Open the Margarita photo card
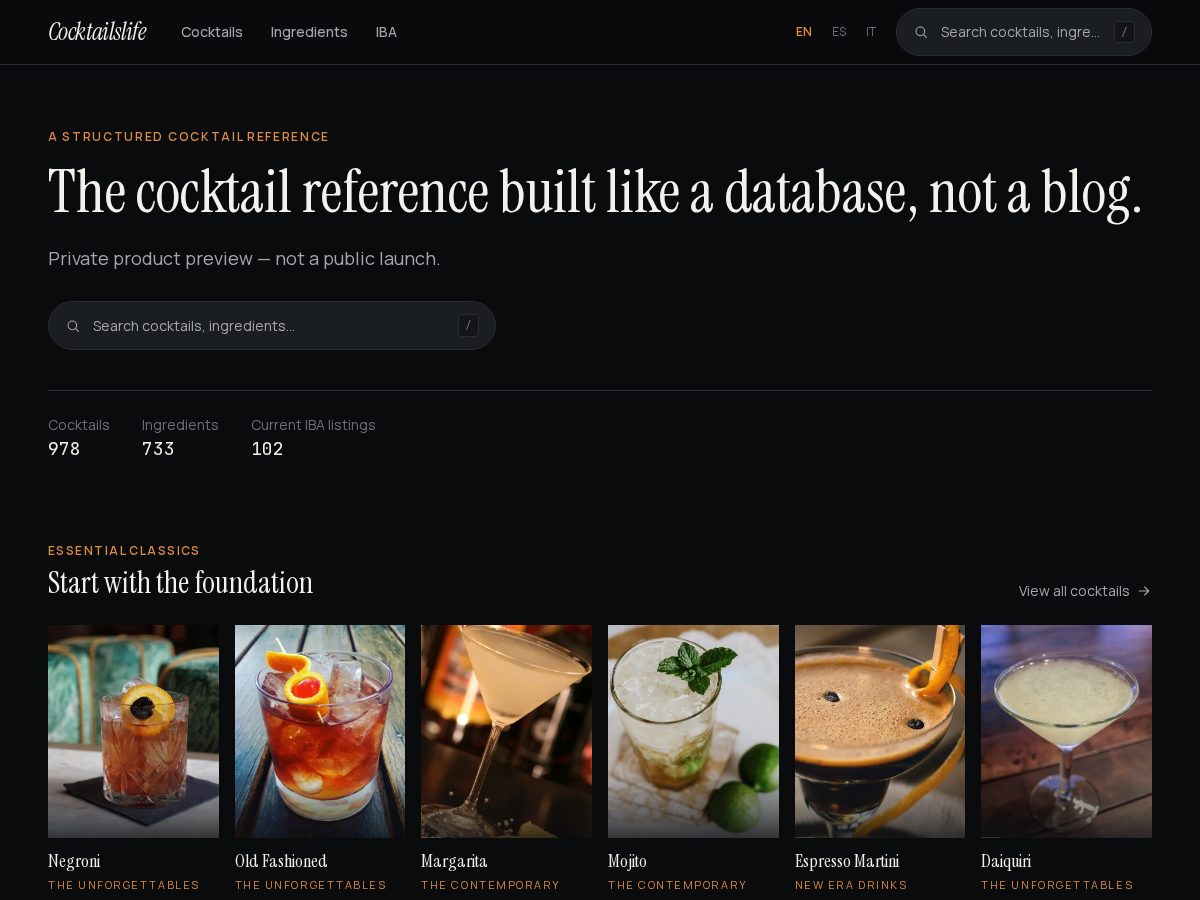1200x900 pixels. click(506, 731)
